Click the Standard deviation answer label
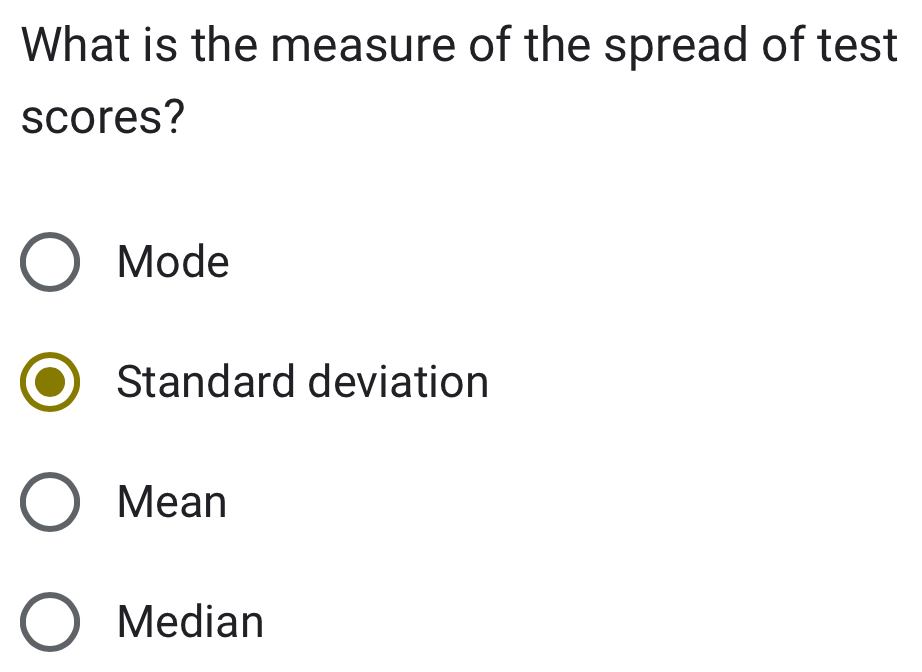The width and height of the screenshot is (922, 672). click(302, 383)
